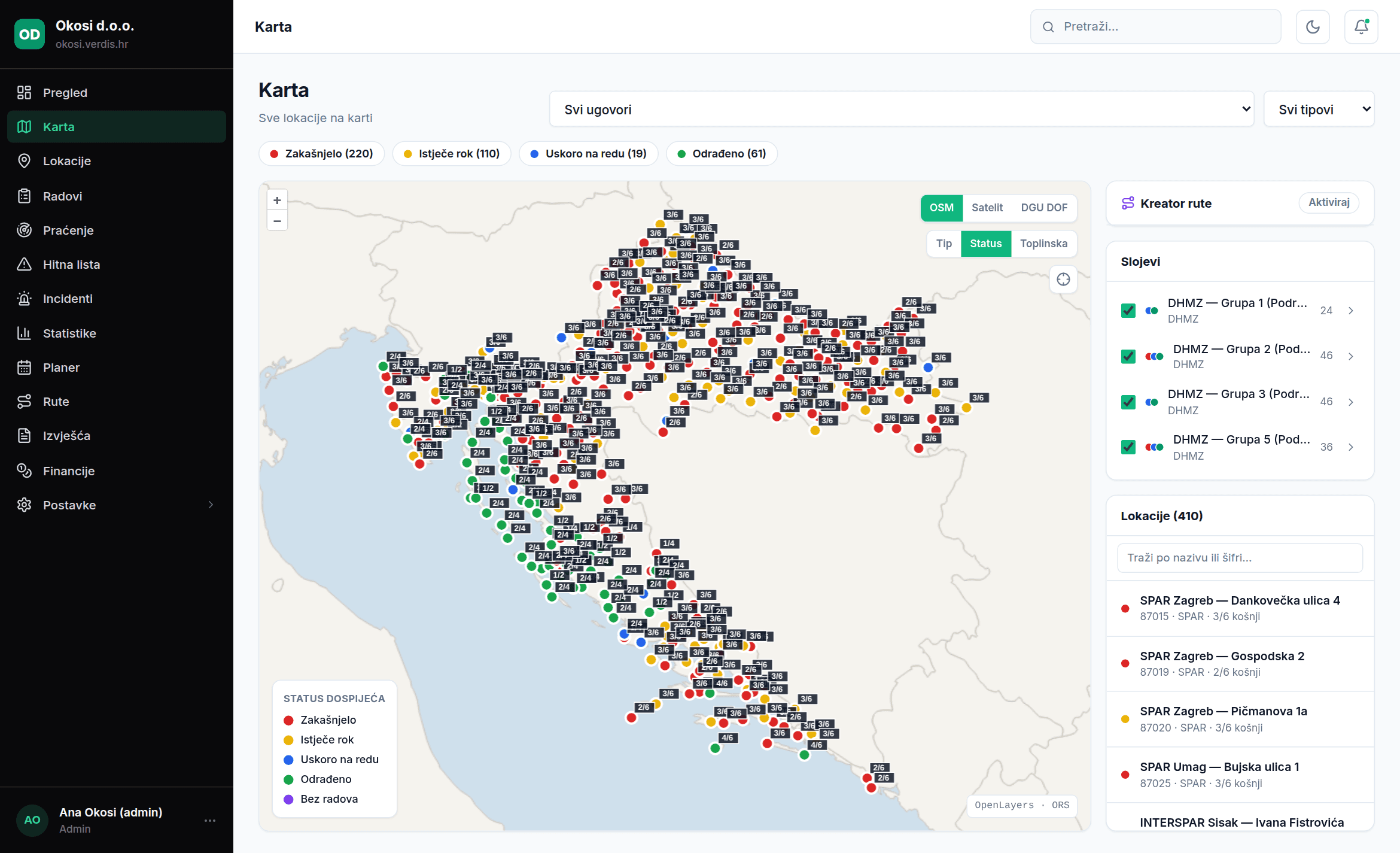Screen dimensions: 1400x853
Task: Open Izvješća document icon
Action: [24, 435]
